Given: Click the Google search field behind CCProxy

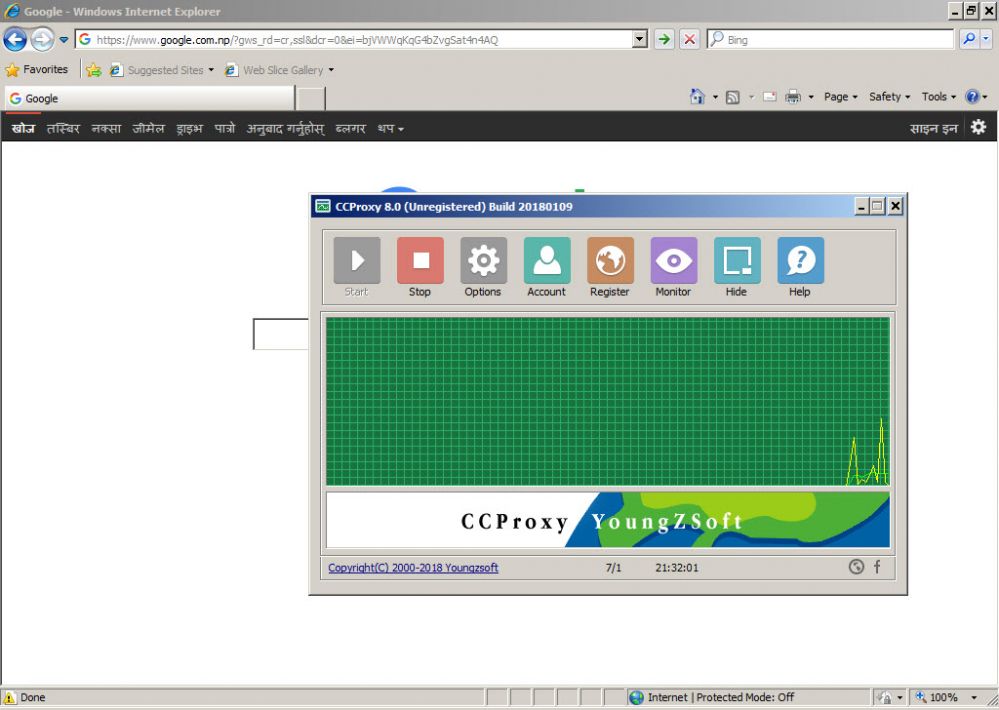Looking at the screenshot, I should pyautogui.click(x=281, y=334).
